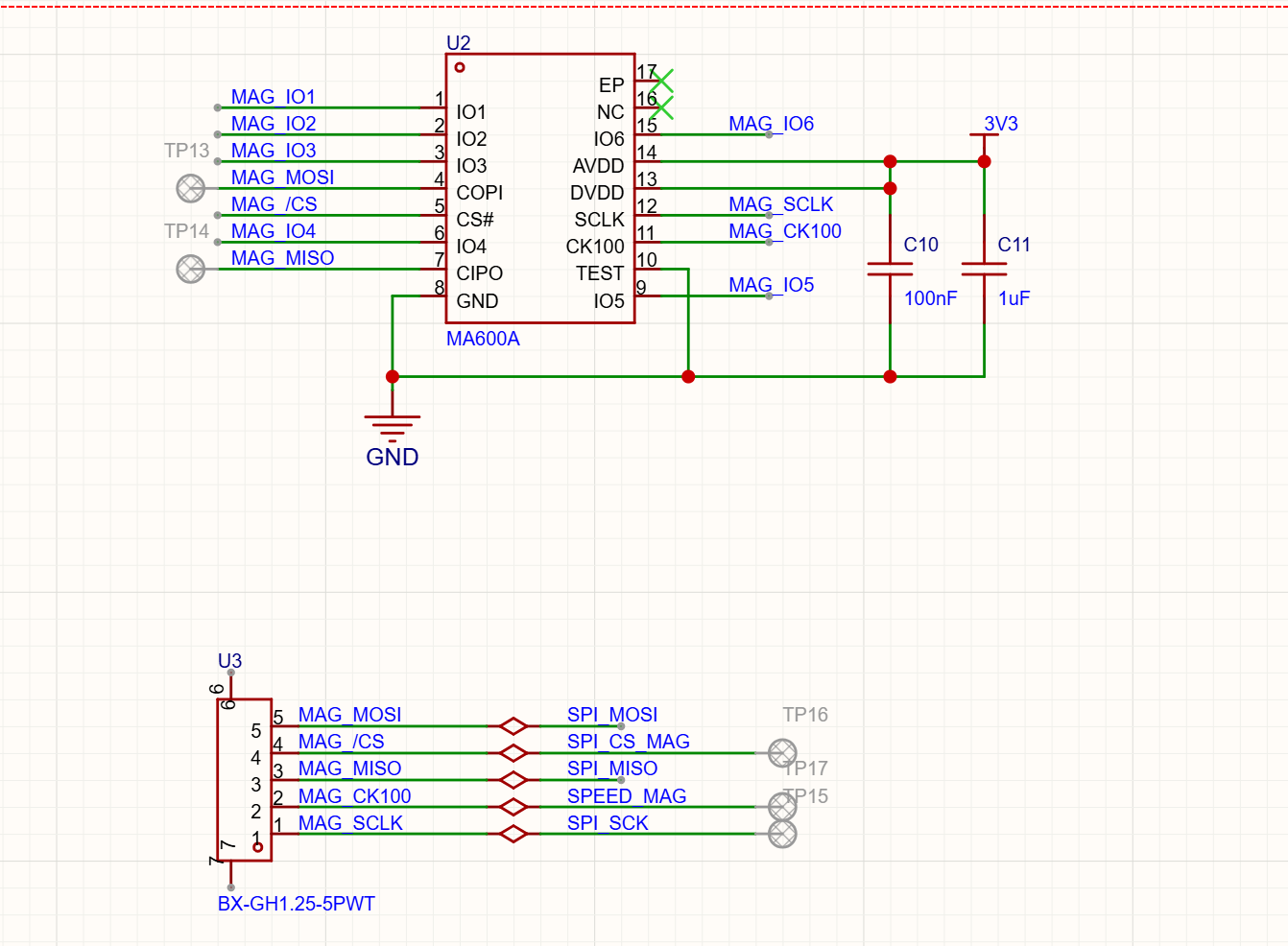Select the 3V3 net name text
This screenshot has width=1288, height=946.
(x=1001, y=124)
